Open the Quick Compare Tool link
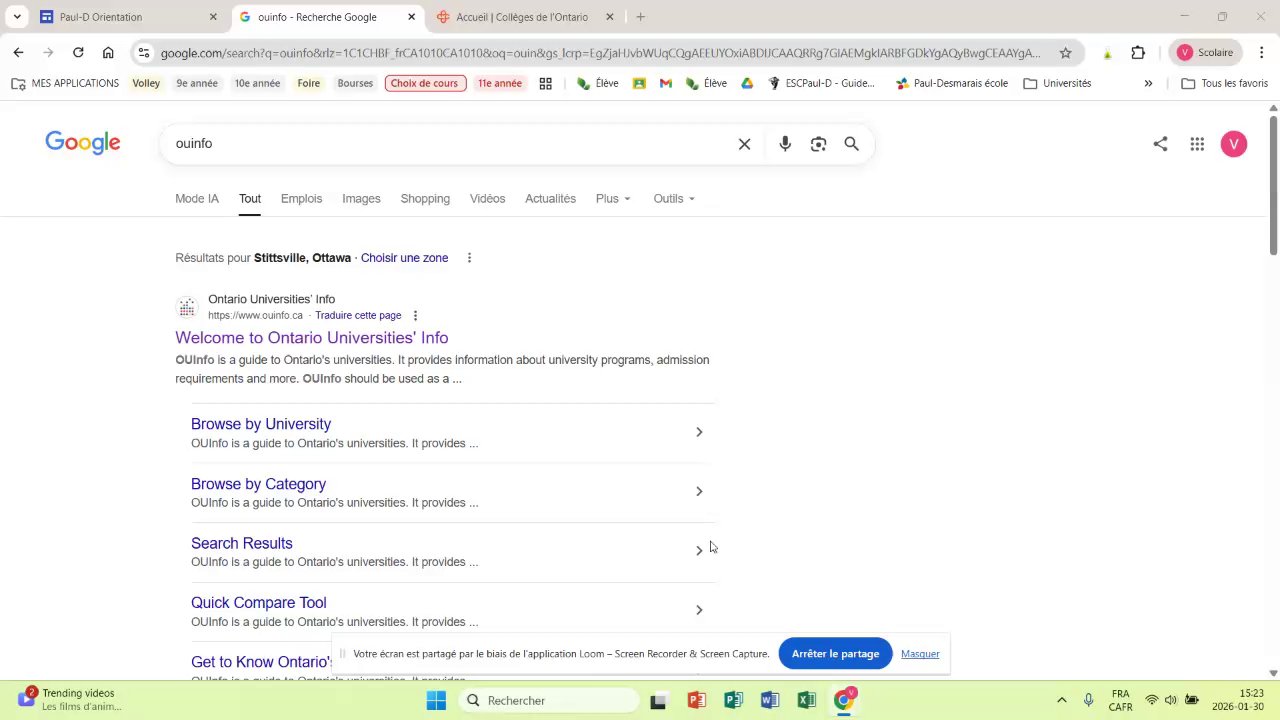The image size is (1280, 720). (259, 603)
